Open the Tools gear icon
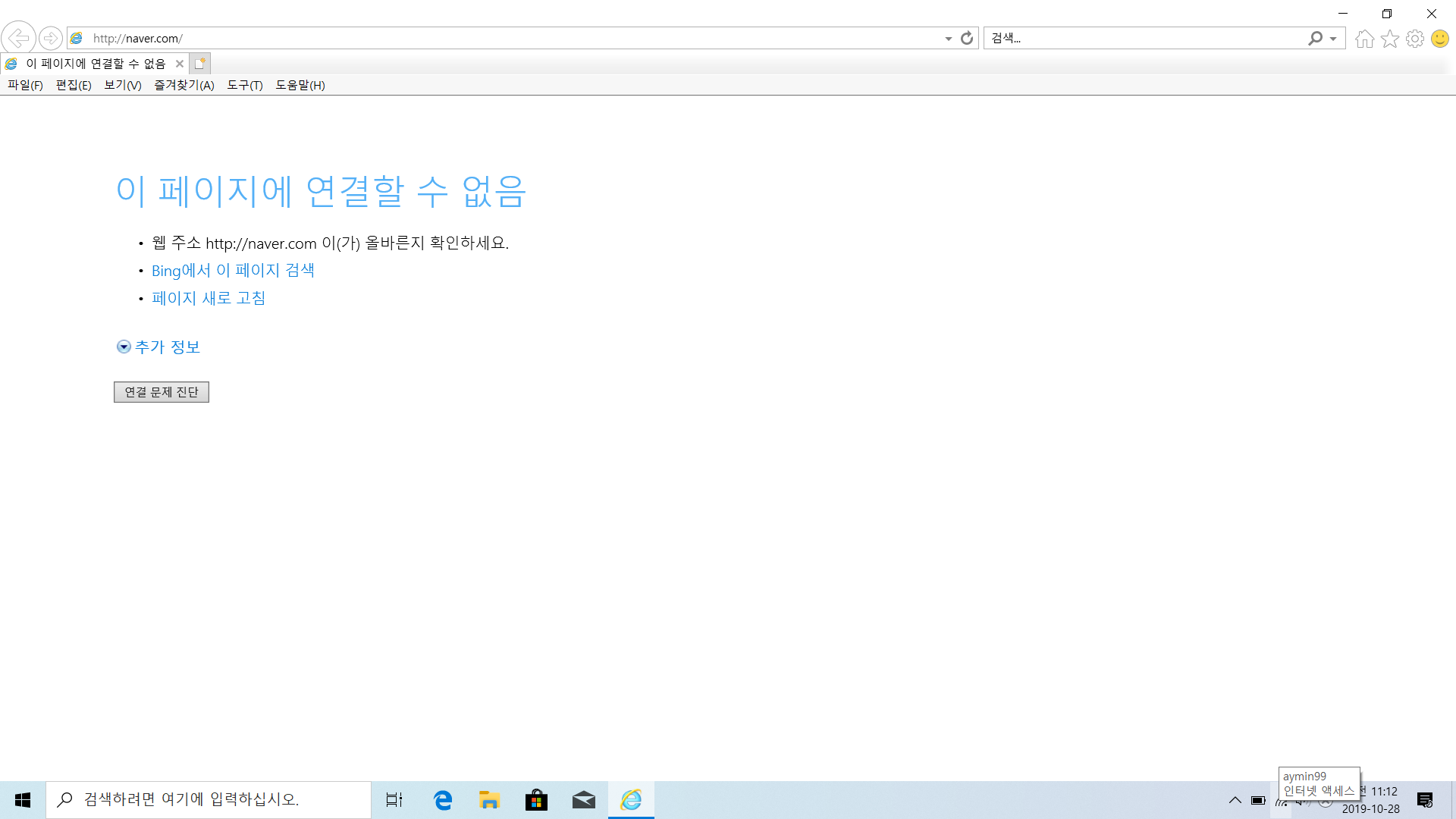 (x=1415, y=39)
